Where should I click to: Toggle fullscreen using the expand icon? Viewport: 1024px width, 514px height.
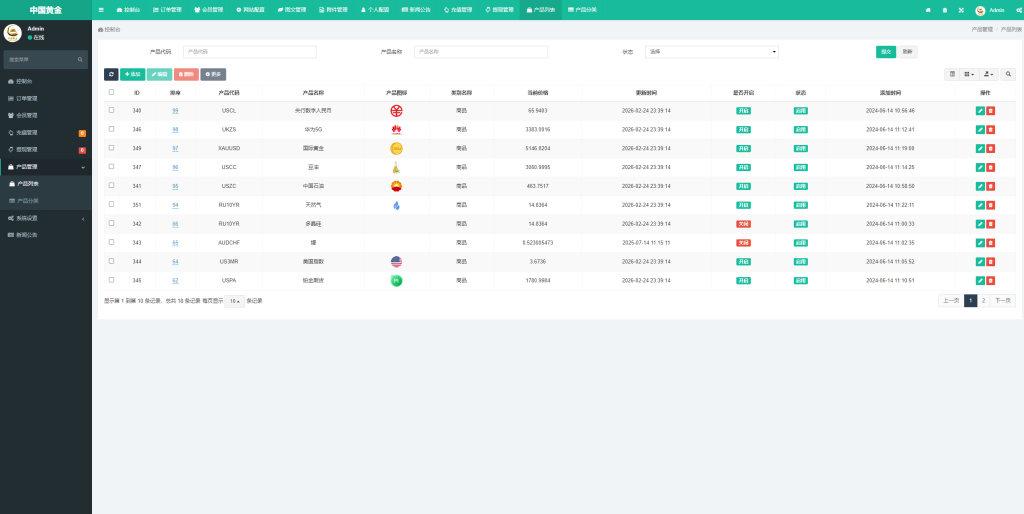[961, 10]
